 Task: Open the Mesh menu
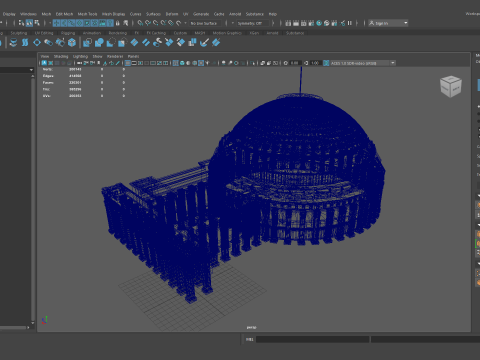click(x=46, y=14)
